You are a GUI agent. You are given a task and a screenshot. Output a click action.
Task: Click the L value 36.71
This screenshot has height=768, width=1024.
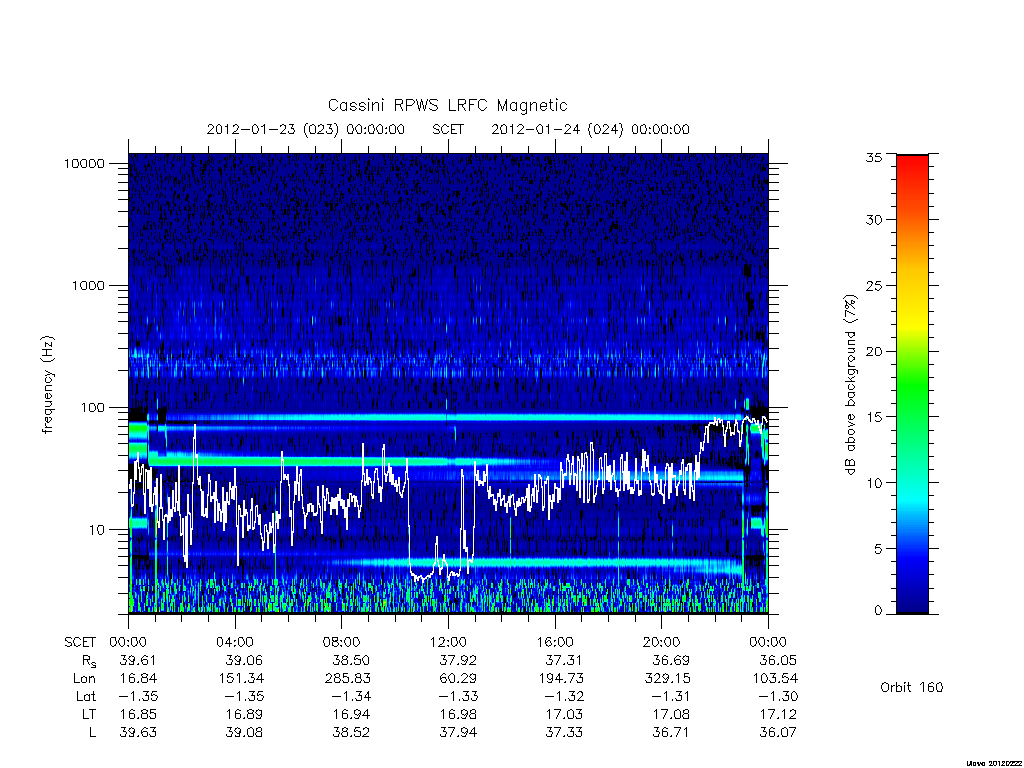[x=671, y=733]
